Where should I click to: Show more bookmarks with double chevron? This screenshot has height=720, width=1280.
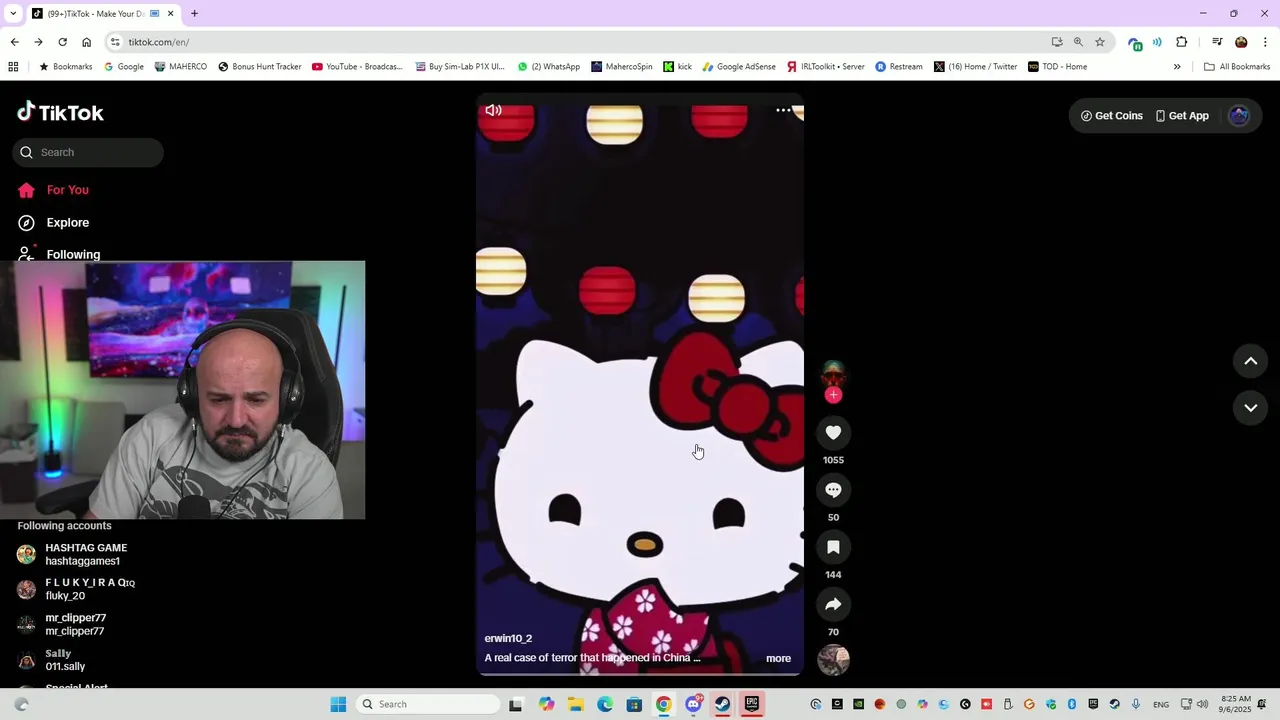(1177, 67)
